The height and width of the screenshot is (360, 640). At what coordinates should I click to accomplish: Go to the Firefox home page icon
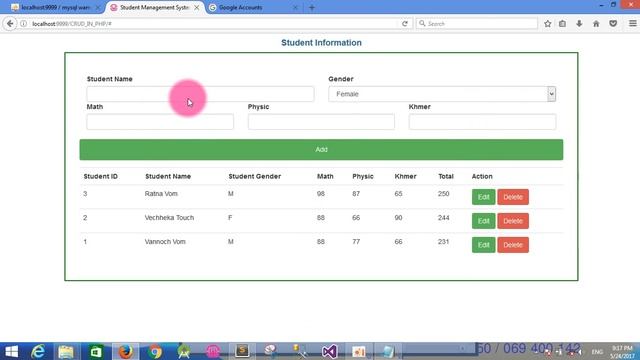pyautogui.click(x=596, y=24)
